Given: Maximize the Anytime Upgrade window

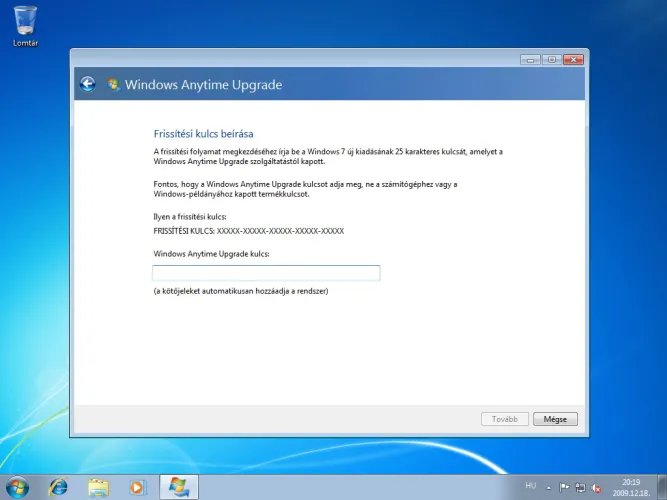Looking at the screenshot, I should click(x=552, y=60).
